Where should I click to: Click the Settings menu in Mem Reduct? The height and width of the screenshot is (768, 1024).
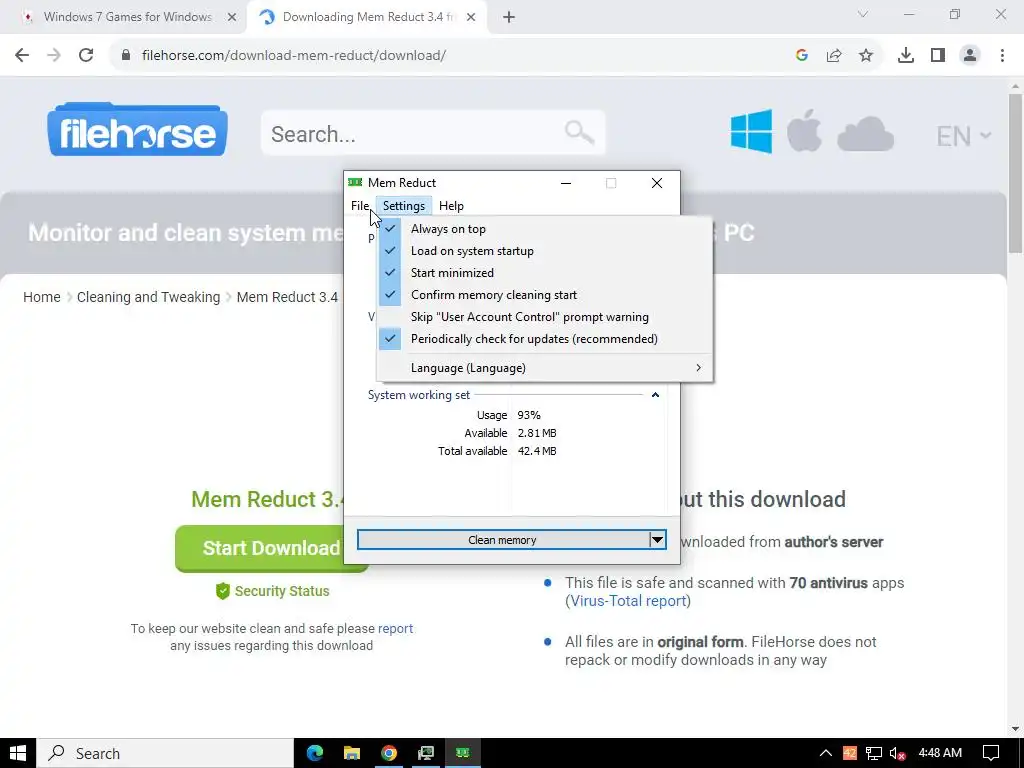pyautogui.click(x=404, y=206)
